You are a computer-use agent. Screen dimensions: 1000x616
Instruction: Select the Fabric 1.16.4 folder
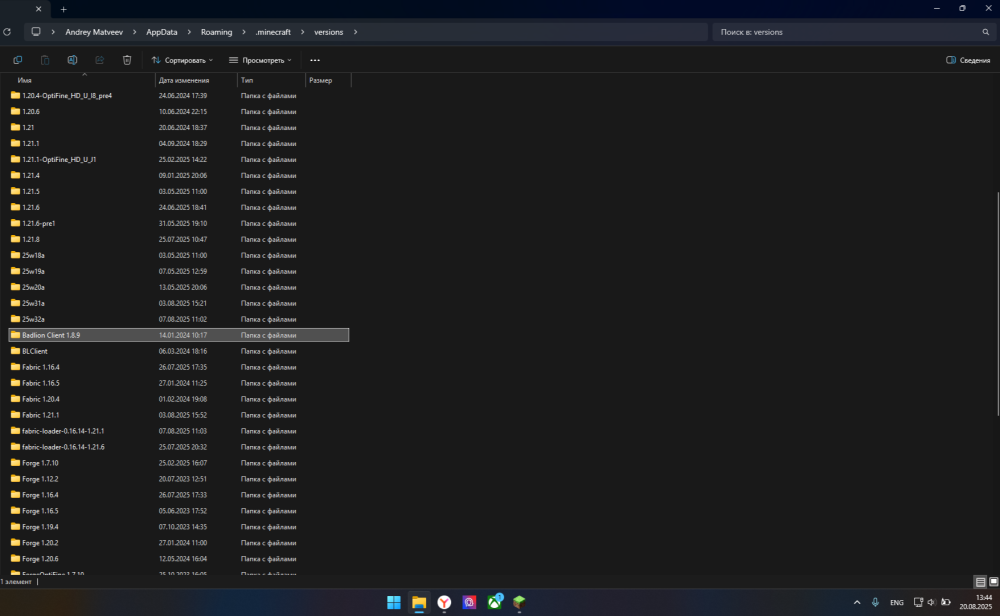[179, 367]
